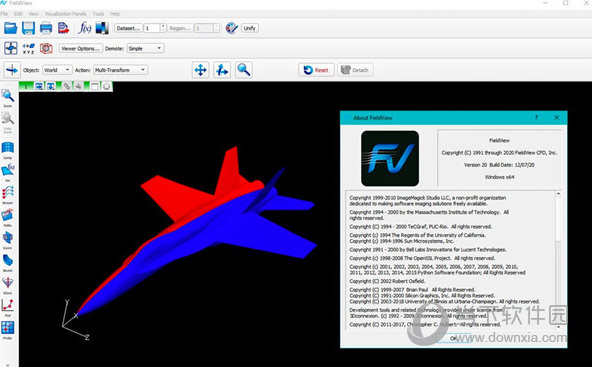This screenshot has height=367, width=592.
Task: Click the center view icon
Action: (11, 48)
